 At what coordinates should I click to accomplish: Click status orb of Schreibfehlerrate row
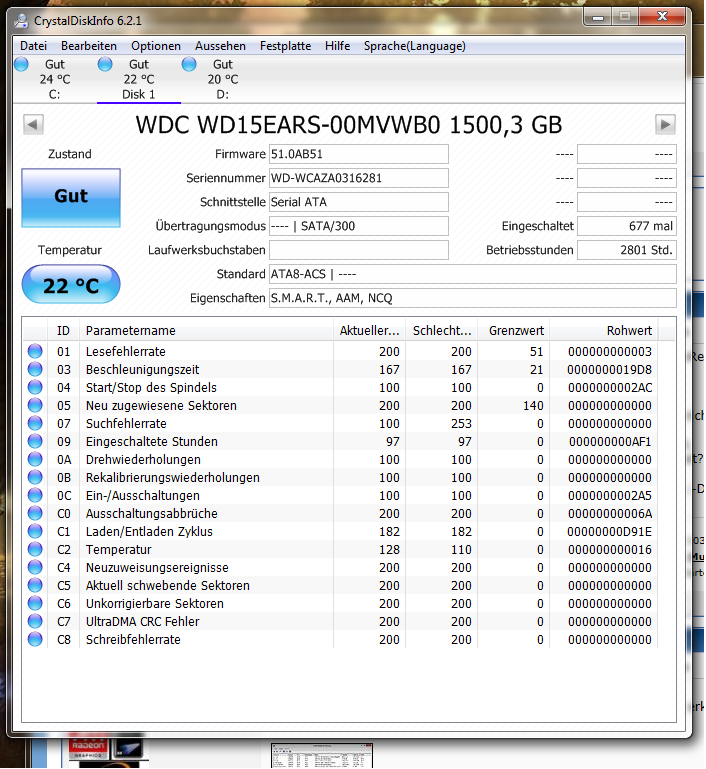pos(35,640)
